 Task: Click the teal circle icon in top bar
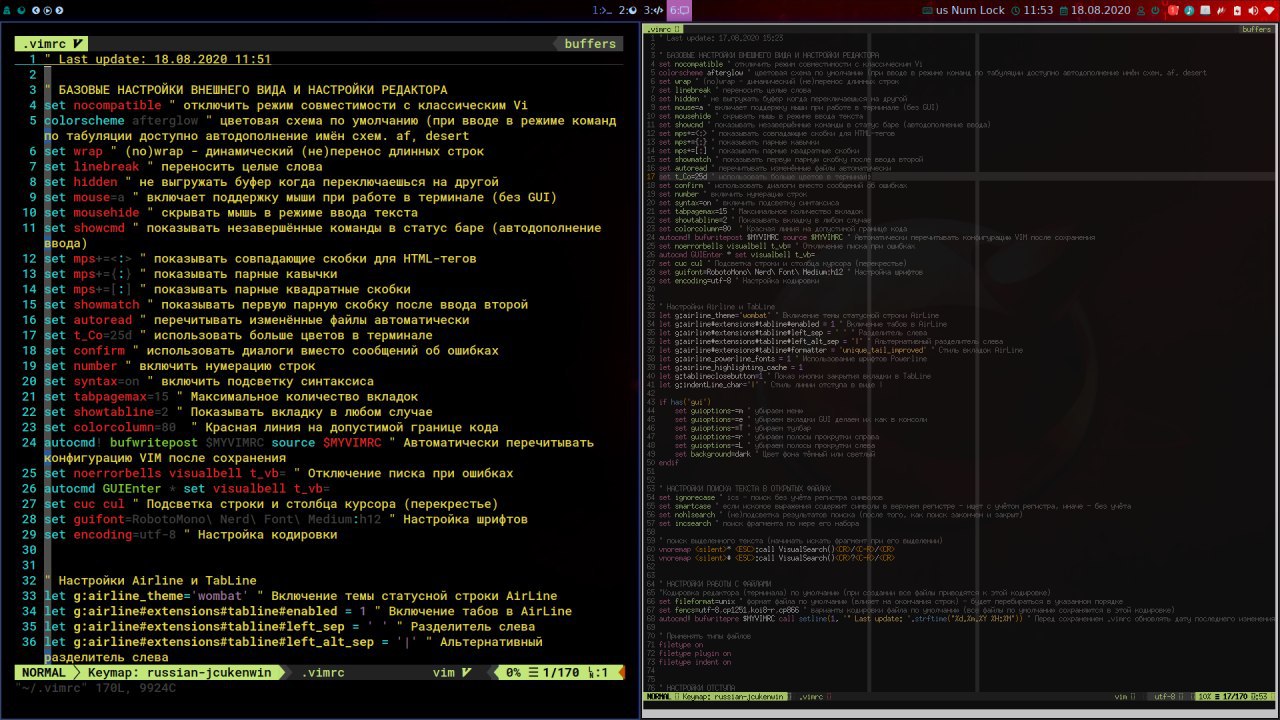click(22, 10)
